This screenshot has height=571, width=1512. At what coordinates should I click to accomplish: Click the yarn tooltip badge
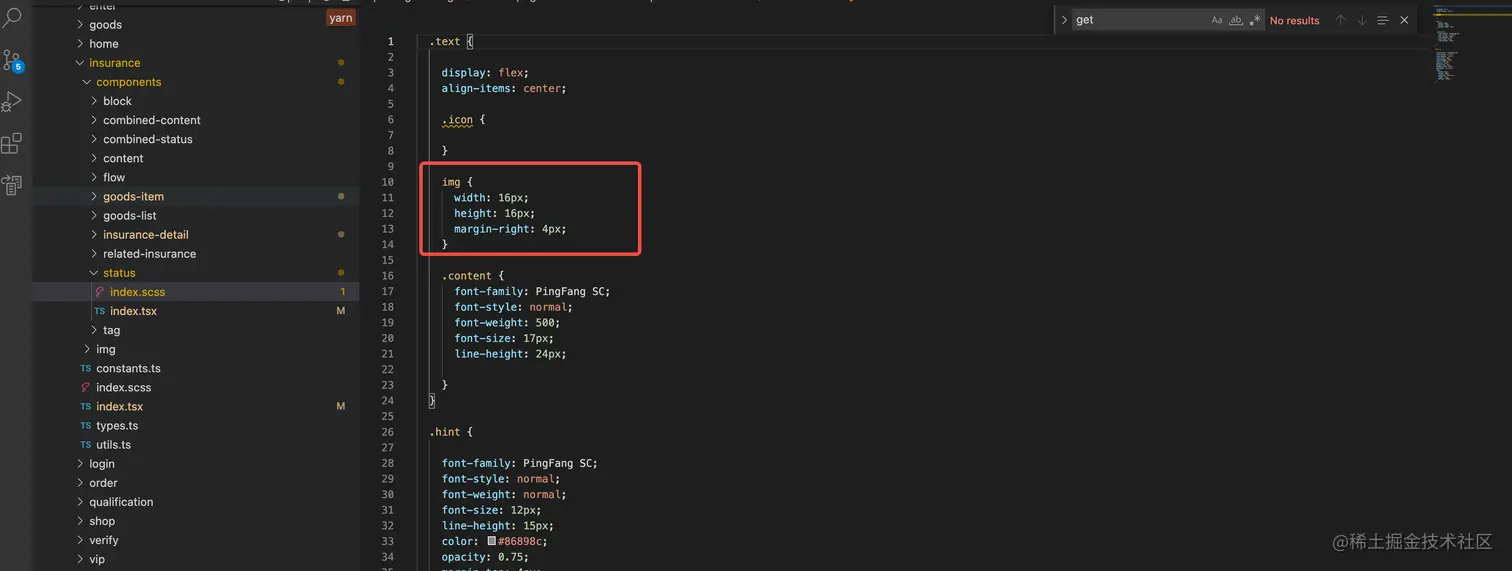click(x=341, y=18)
